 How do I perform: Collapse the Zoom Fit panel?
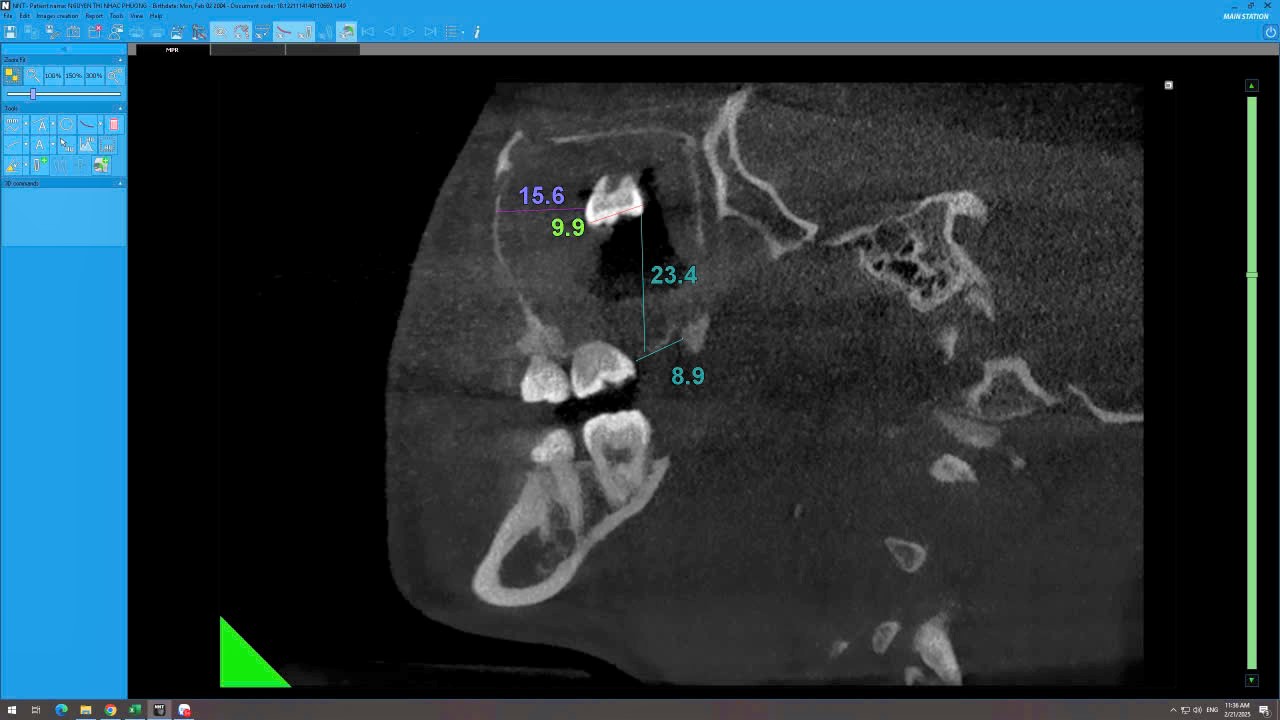[x=120, y=60]
